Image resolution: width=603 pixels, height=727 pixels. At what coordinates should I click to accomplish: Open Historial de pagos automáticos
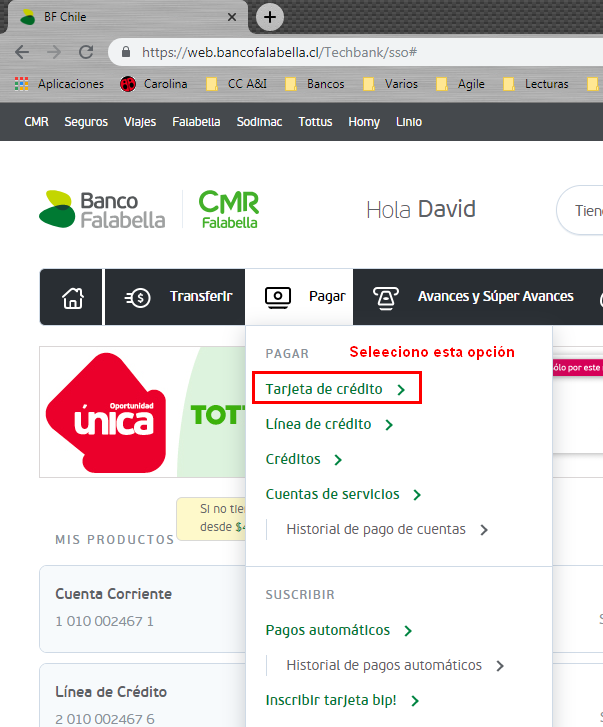(384, 665)
